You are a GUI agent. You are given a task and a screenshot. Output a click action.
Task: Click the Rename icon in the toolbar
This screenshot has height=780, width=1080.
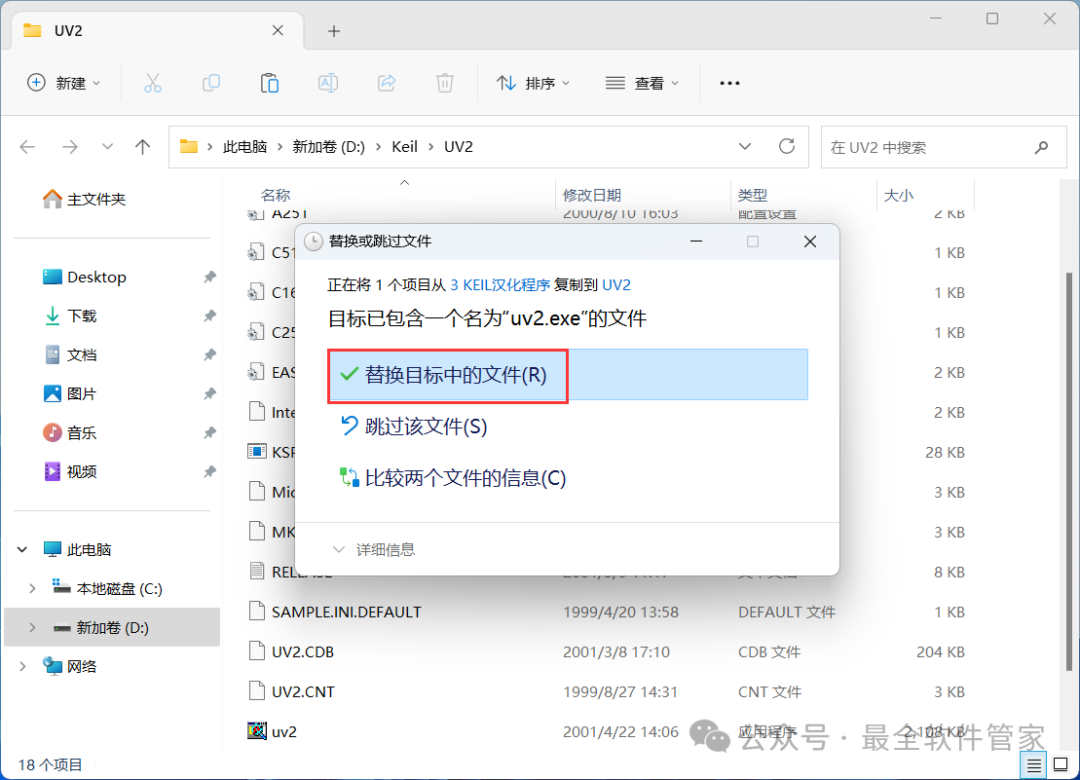[x=328, y=83]
